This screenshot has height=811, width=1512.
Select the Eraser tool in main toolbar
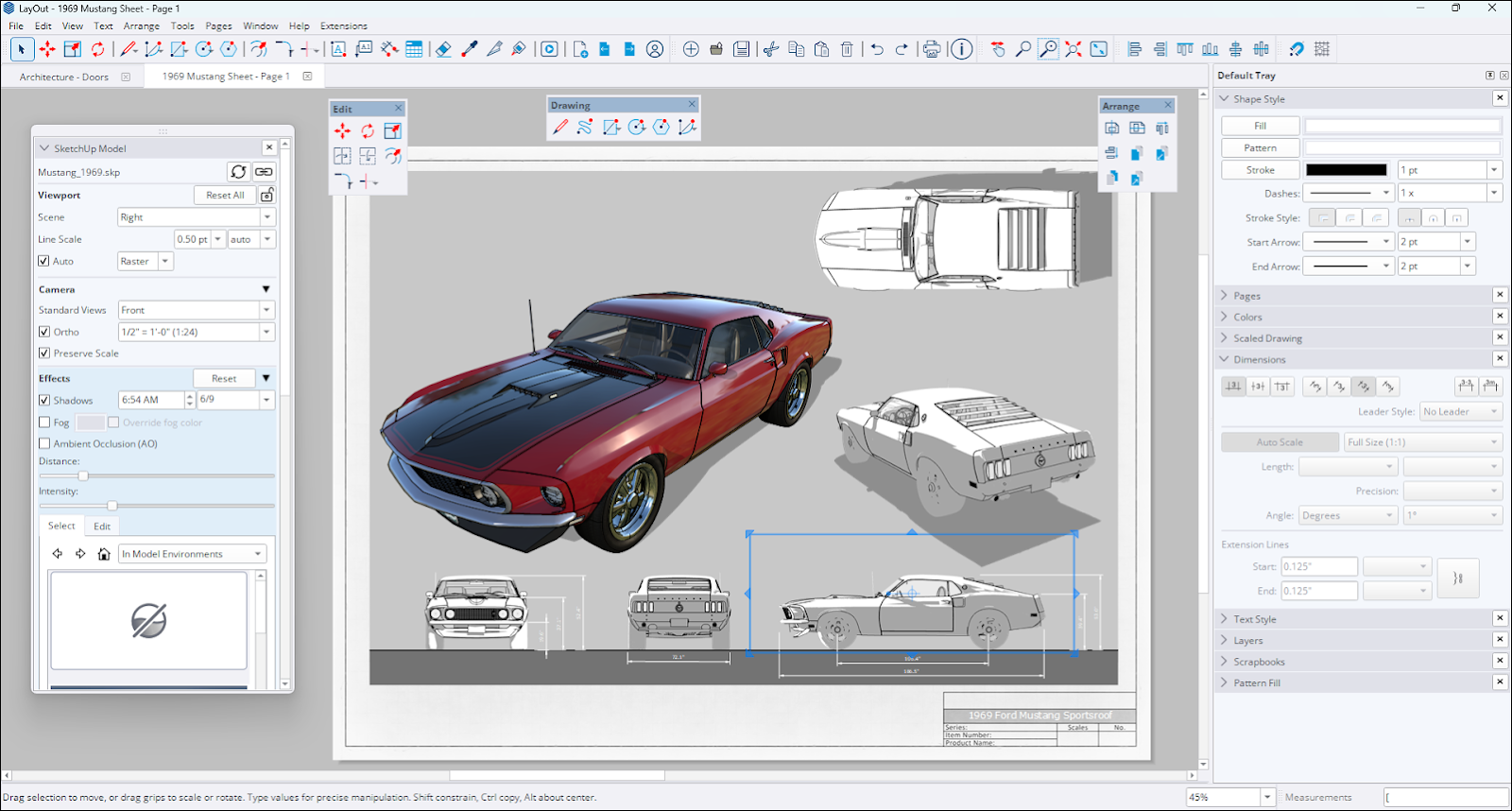point(443,49)
